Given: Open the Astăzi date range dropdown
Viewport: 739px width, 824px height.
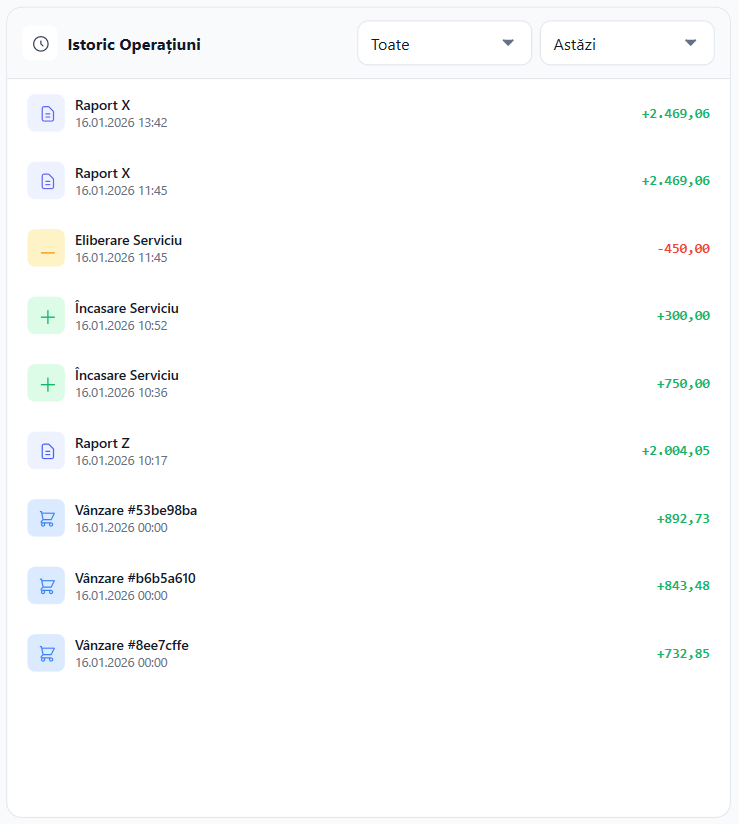Looking at the screenshot, I should (626, 44).
